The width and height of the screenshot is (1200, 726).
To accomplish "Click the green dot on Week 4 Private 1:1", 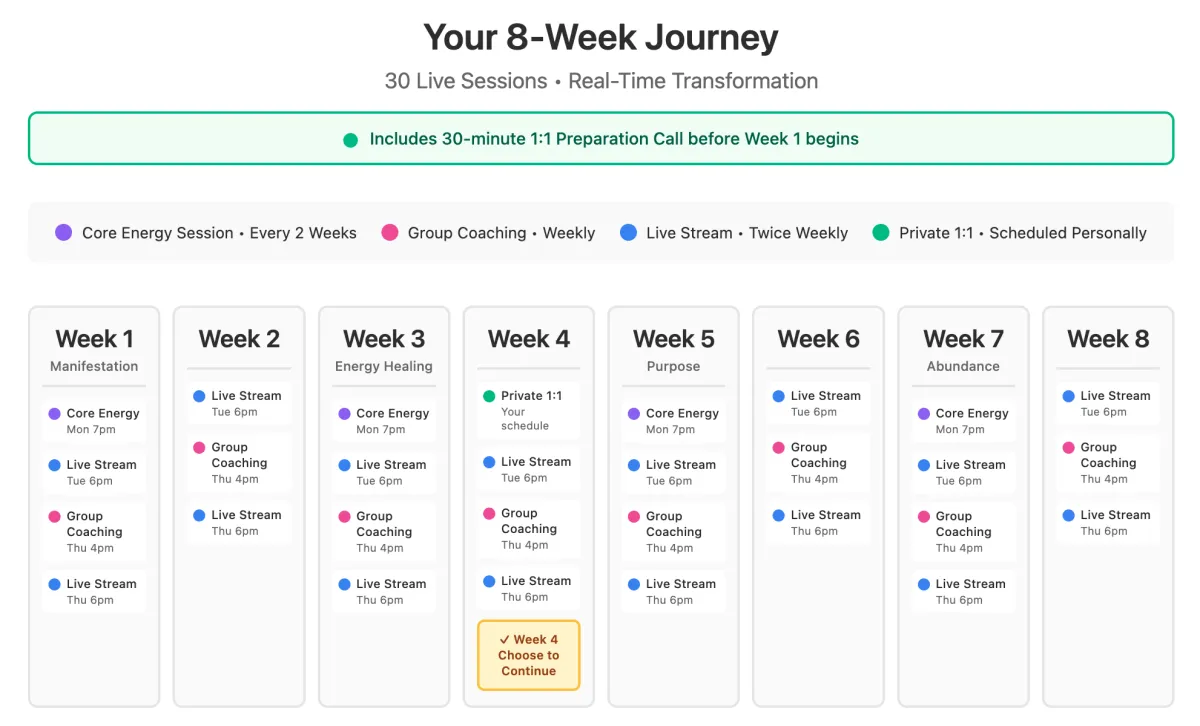I will tap(489, 396).
